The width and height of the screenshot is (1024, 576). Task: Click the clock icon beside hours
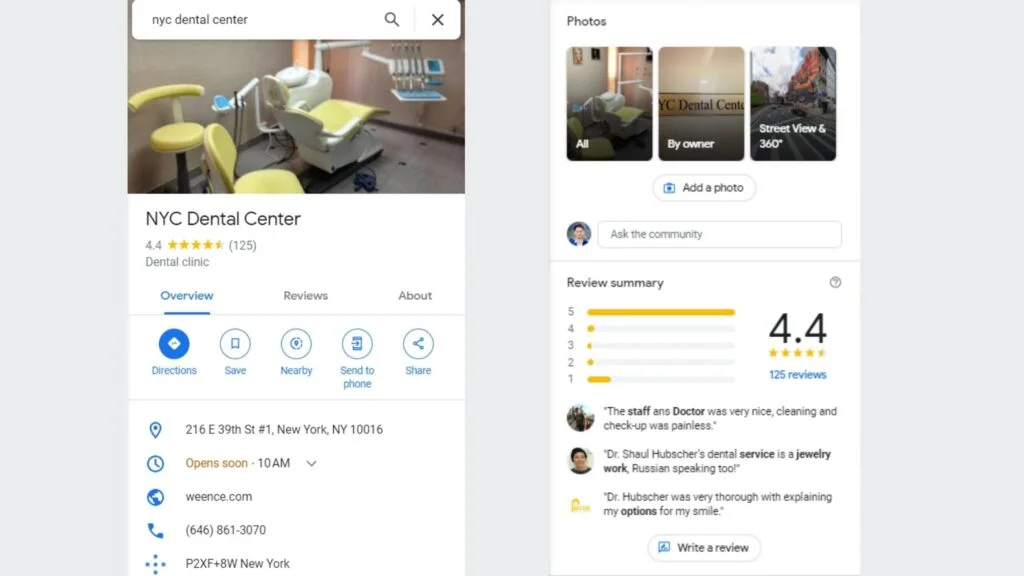(155, 464)
